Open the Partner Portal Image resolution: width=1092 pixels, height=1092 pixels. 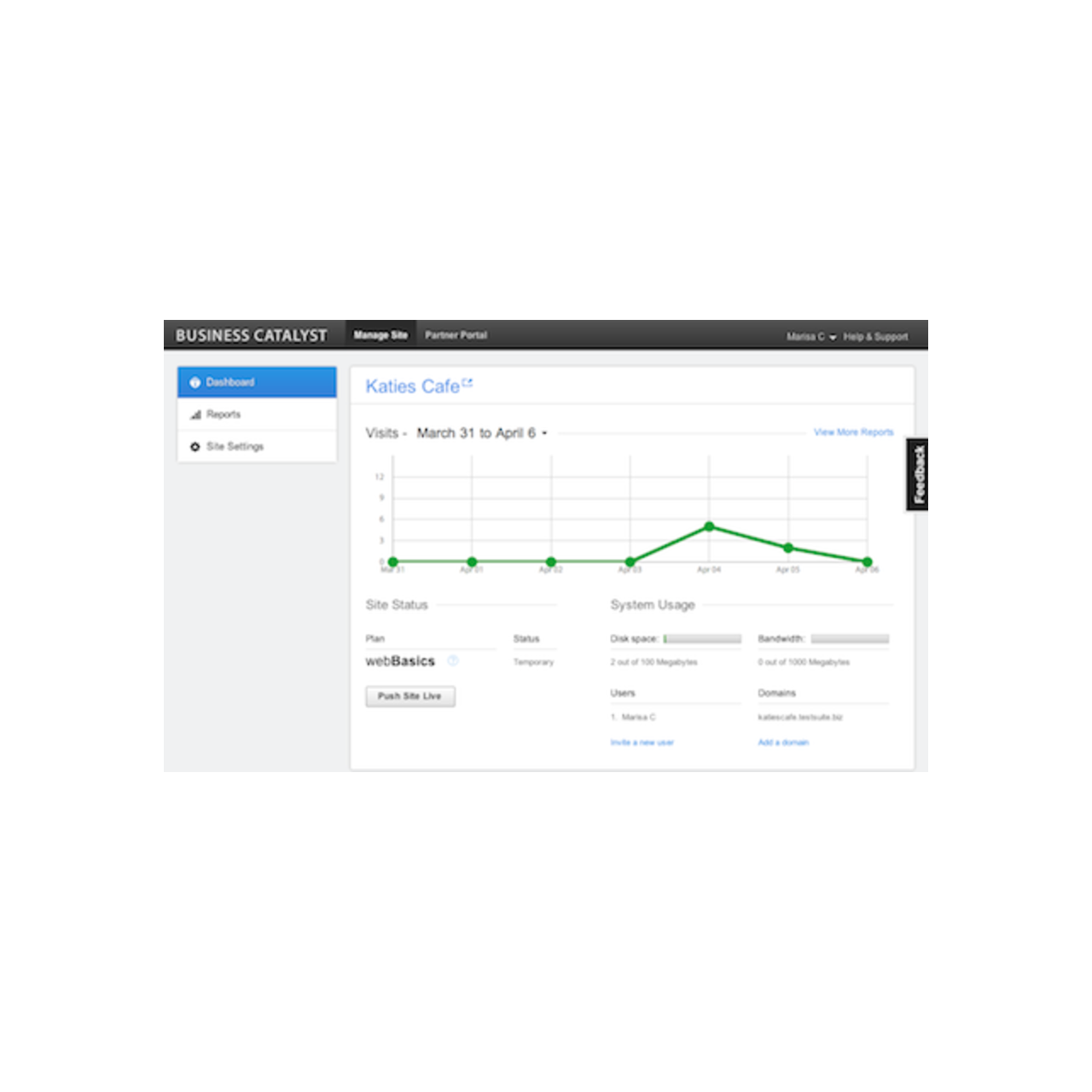pos(456,335)
